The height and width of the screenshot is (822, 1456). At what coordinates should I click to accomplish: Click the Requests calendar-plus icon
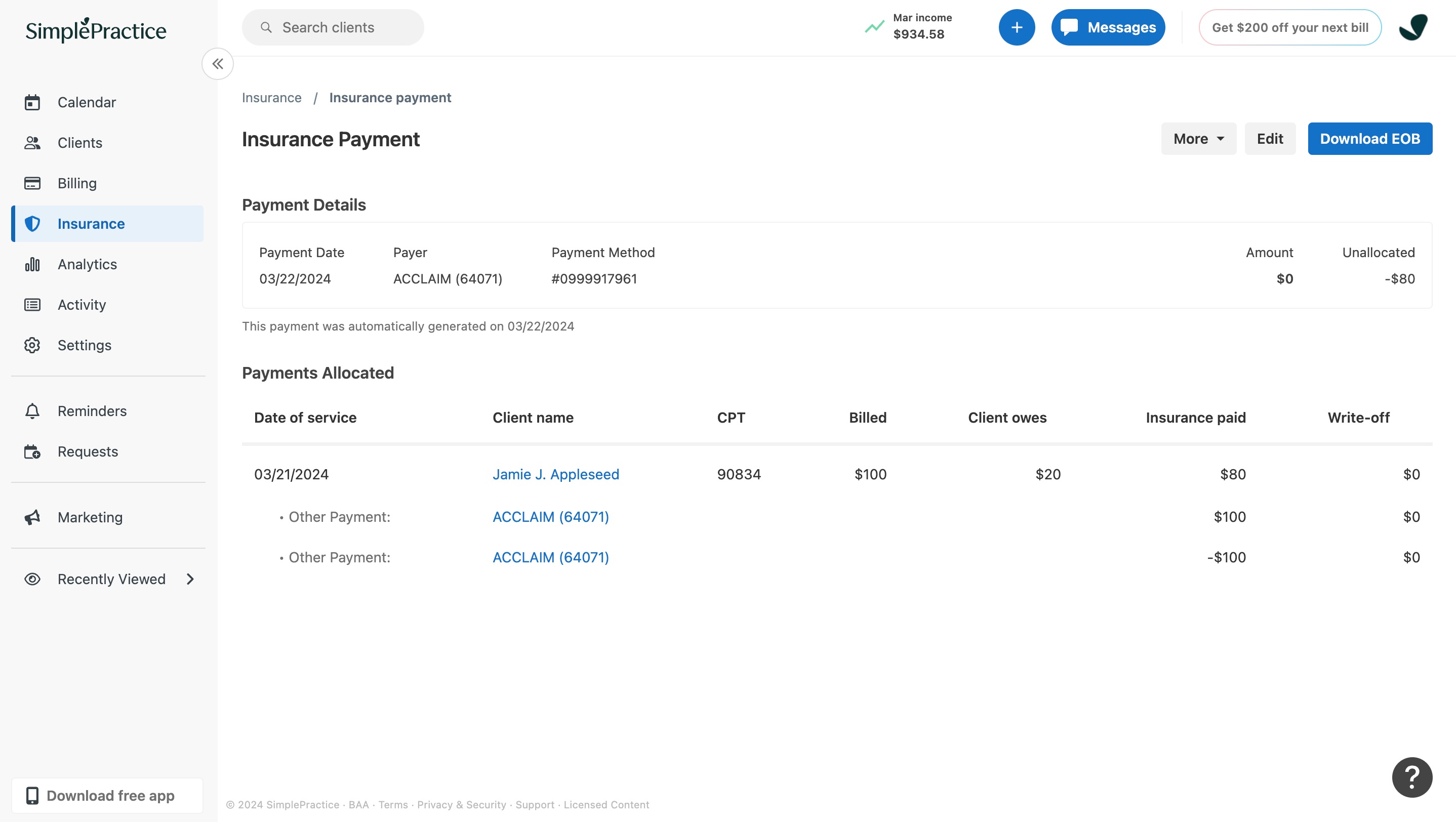(32, 451)
